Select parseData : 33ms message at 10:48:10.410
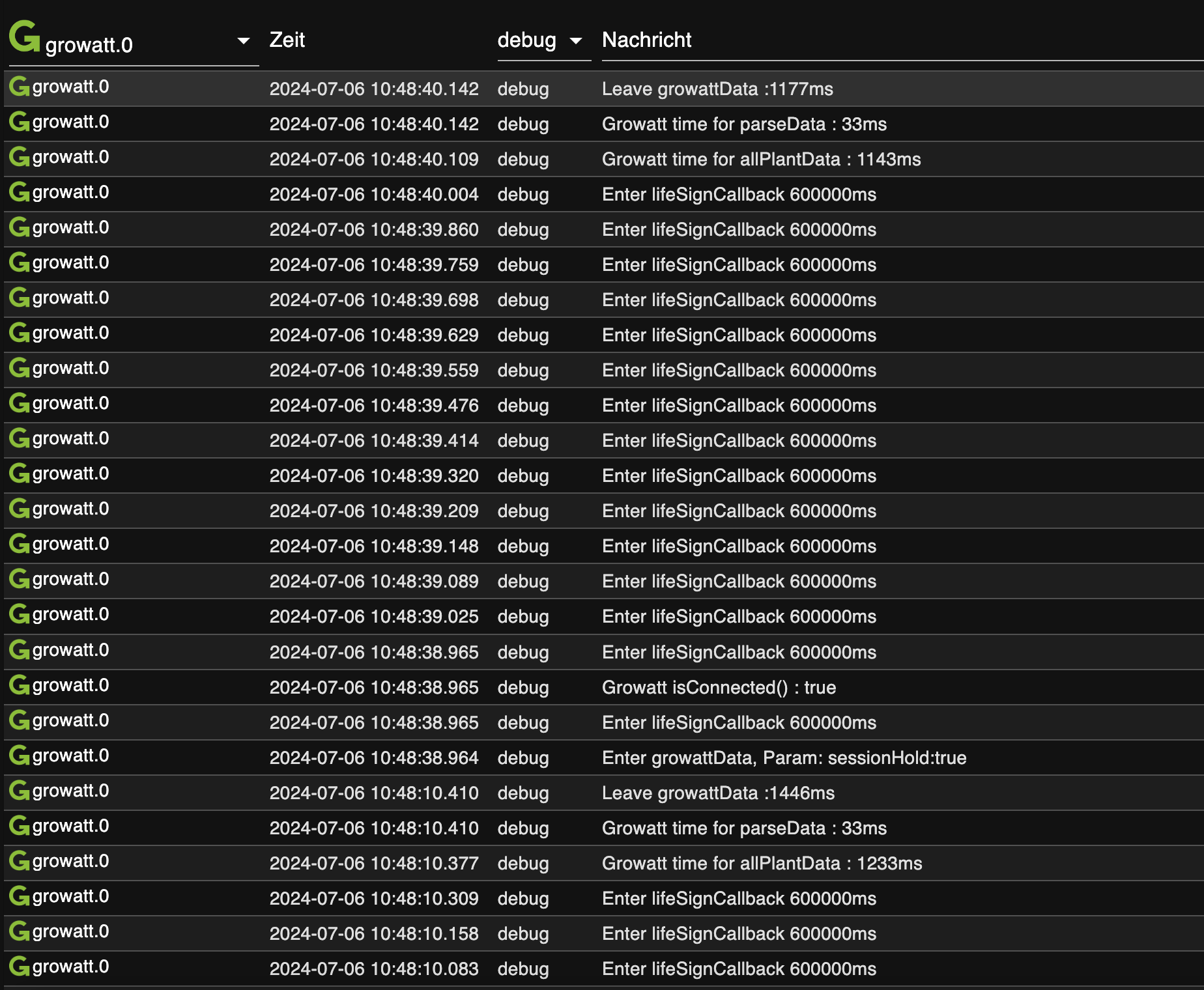Image resolution: width=1204 pixels, height=990 pixels. (x=744, y=828)
